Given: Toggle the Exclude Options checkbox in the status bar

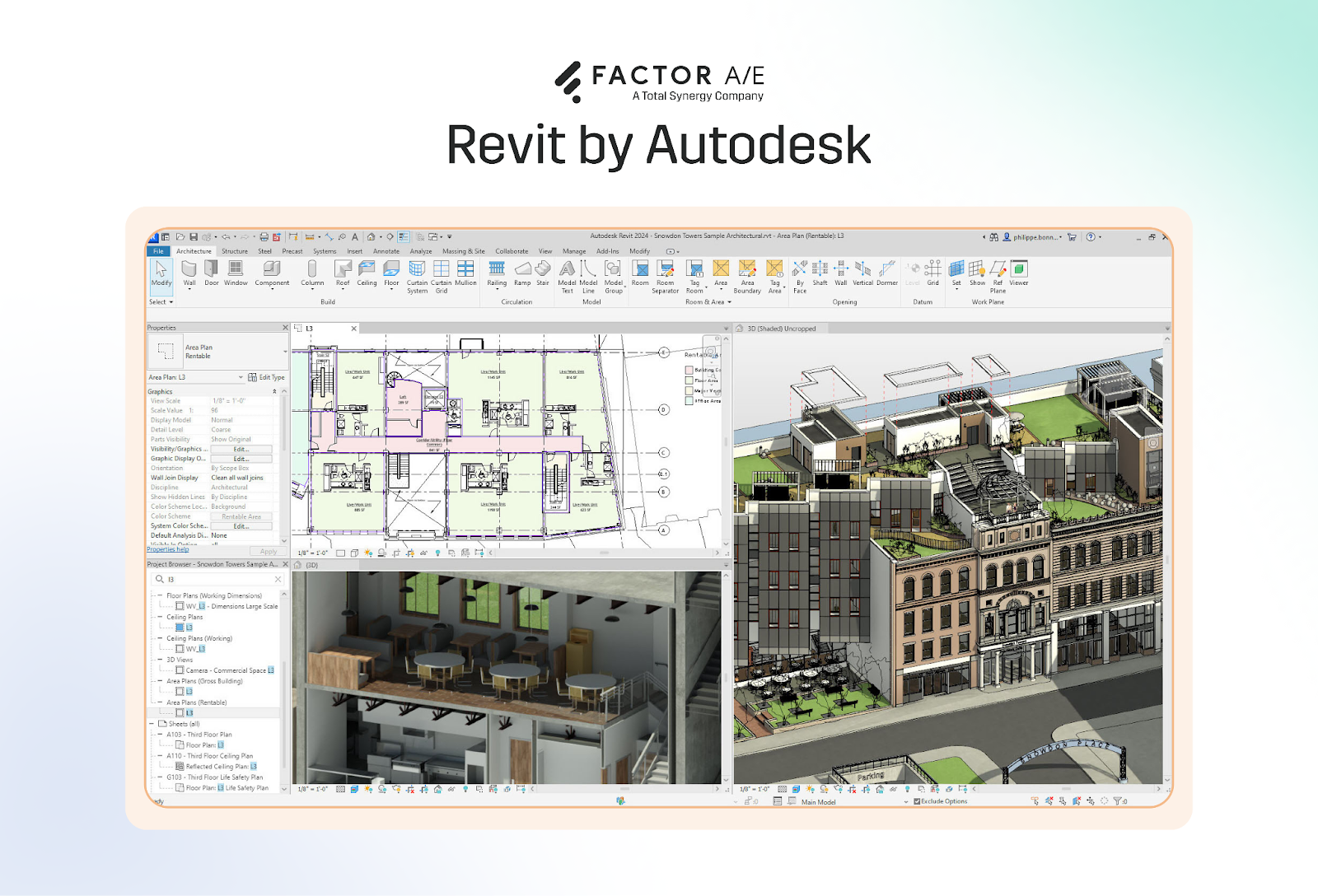Looking at the screenshot, I should pyautogui.click(x=917, y=801).
